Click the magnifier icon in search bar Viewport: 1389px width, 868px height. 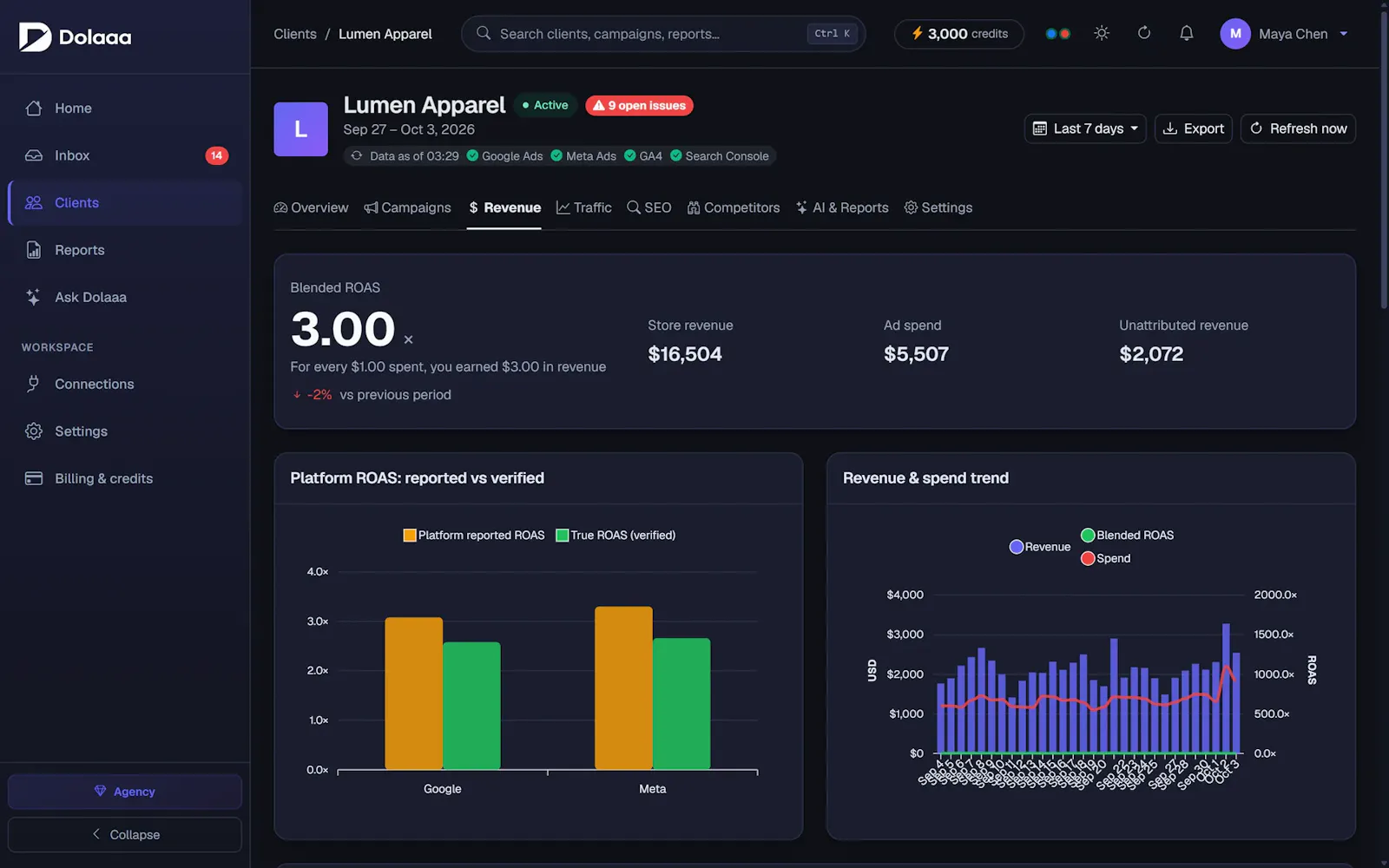click(x=484, y=33)
